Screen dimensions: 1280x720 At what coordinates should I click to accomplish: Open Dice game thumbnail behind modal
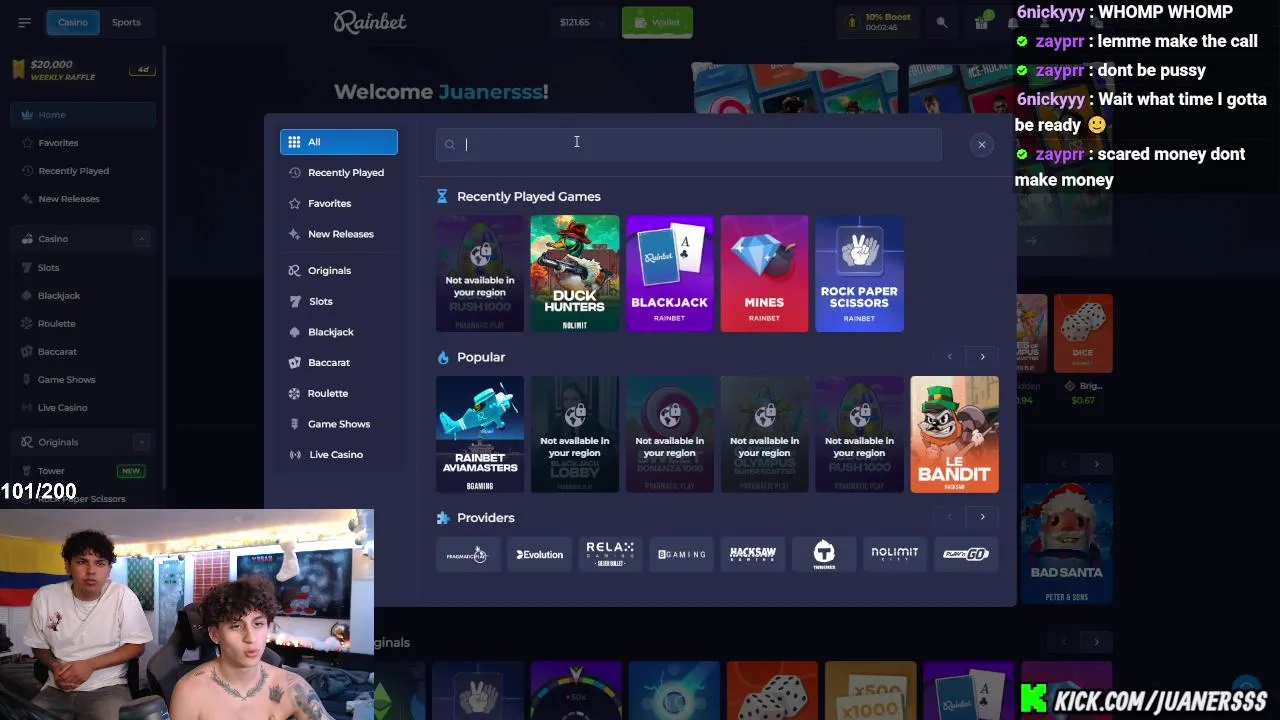pos(1083,334)
